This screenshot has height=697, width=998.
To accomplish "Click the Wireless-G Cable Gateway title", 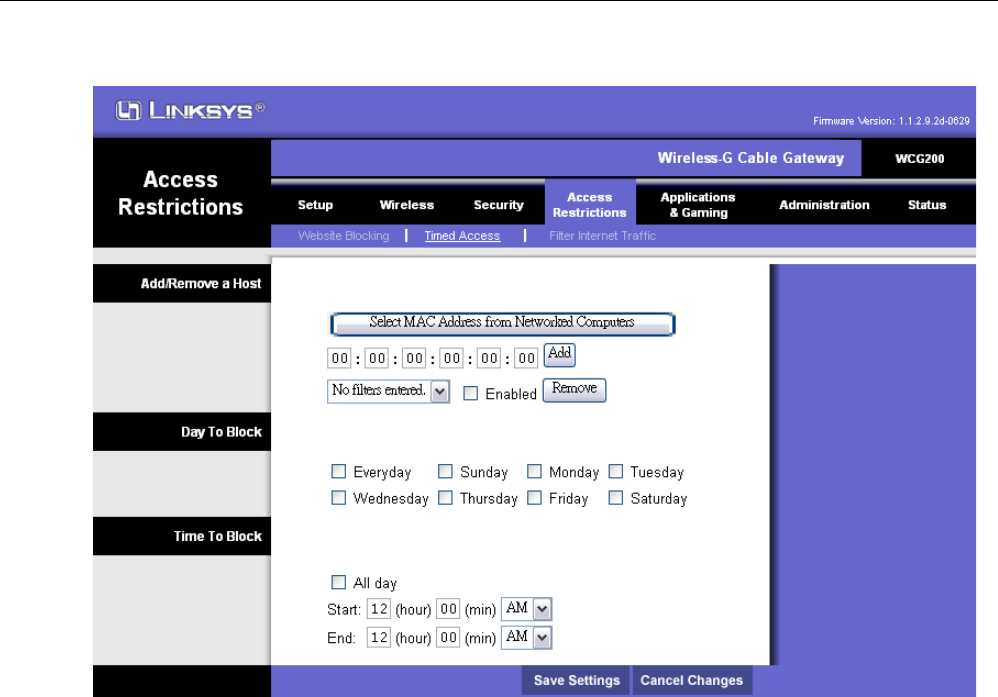I will (750, 158).
